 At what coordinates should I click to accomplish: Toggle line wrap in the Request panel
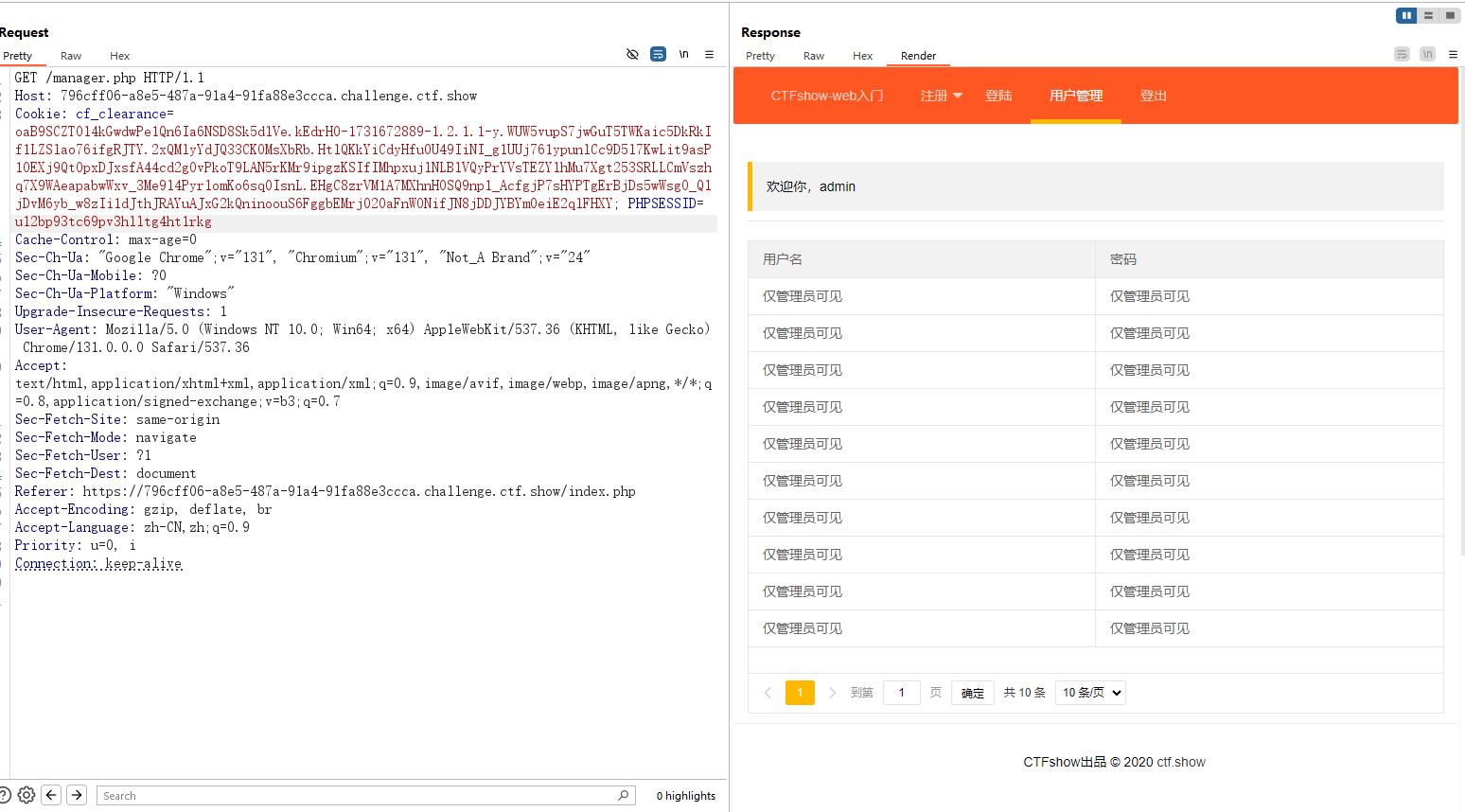click(658, 54)
